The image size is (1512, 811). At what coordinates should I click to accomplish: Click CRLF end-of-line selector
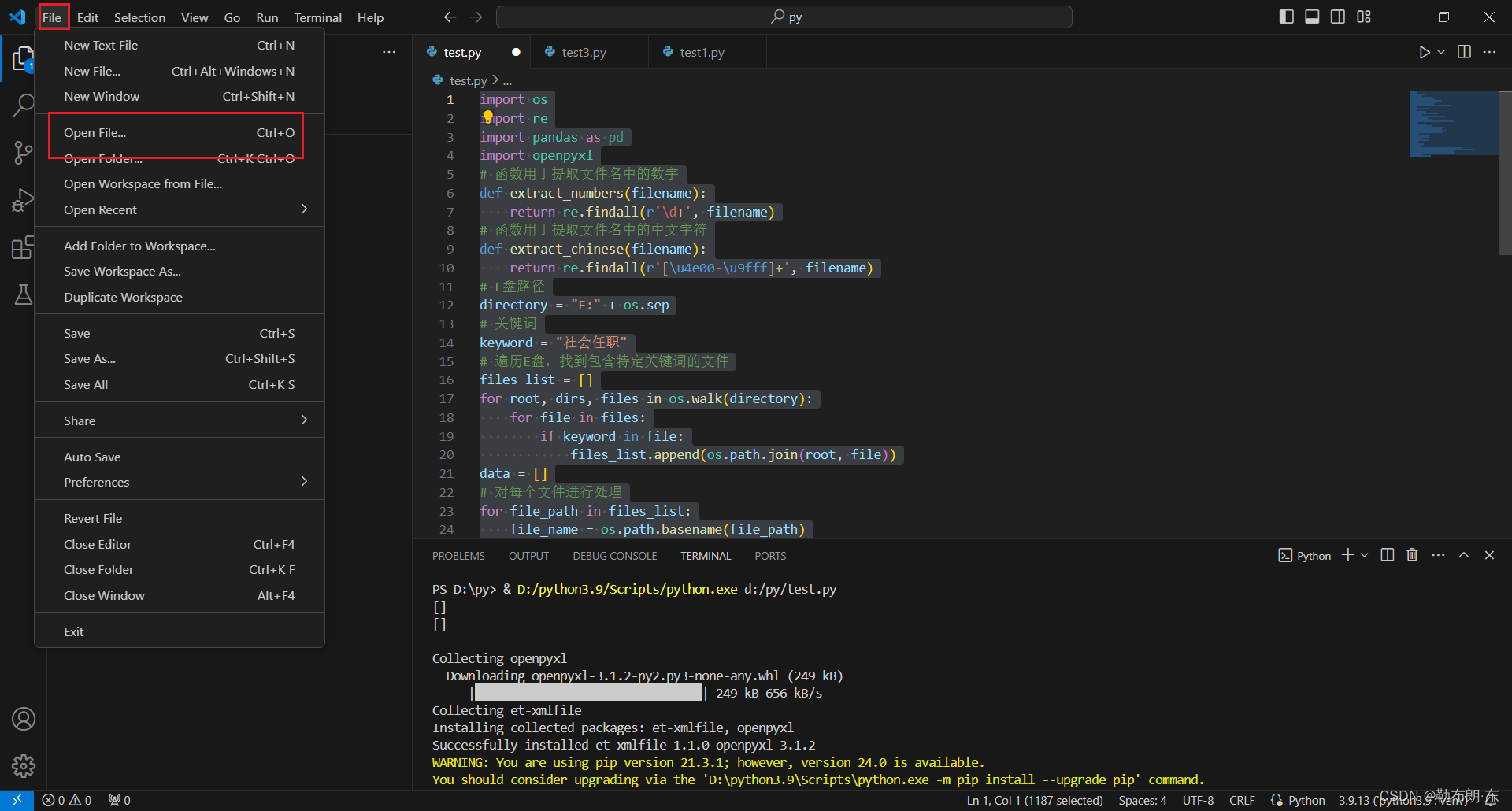click(1242, 800)
